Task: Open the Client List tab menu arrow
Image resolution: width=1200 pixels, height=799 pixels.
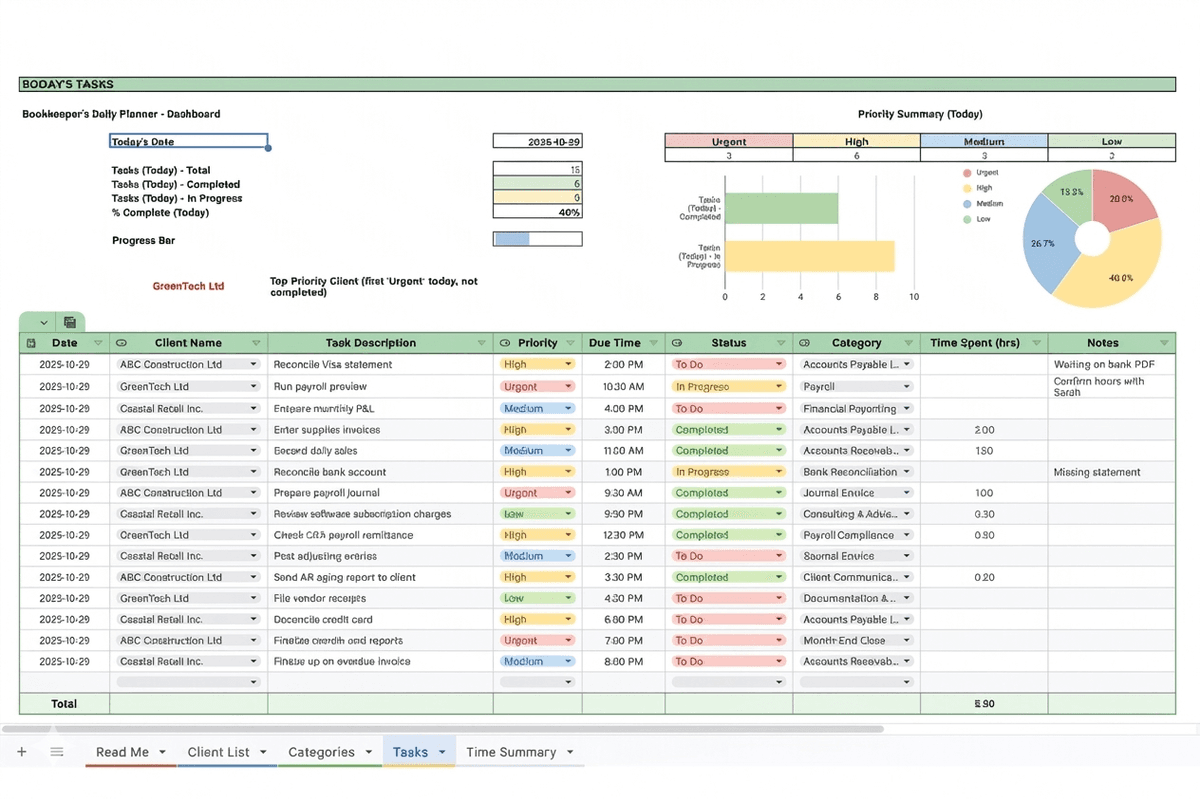Action: tap(264, 752)
